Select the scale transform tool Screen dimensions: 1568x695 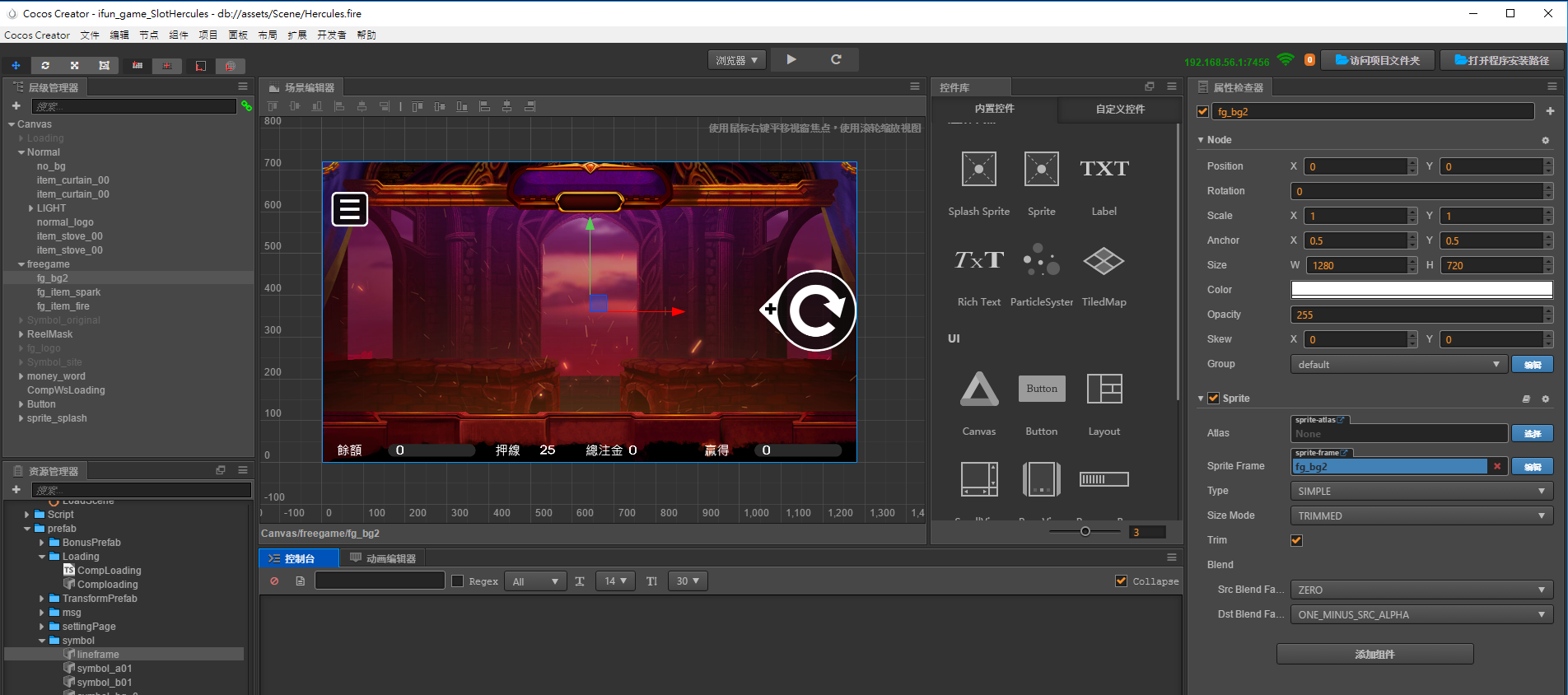click(74, 65)
